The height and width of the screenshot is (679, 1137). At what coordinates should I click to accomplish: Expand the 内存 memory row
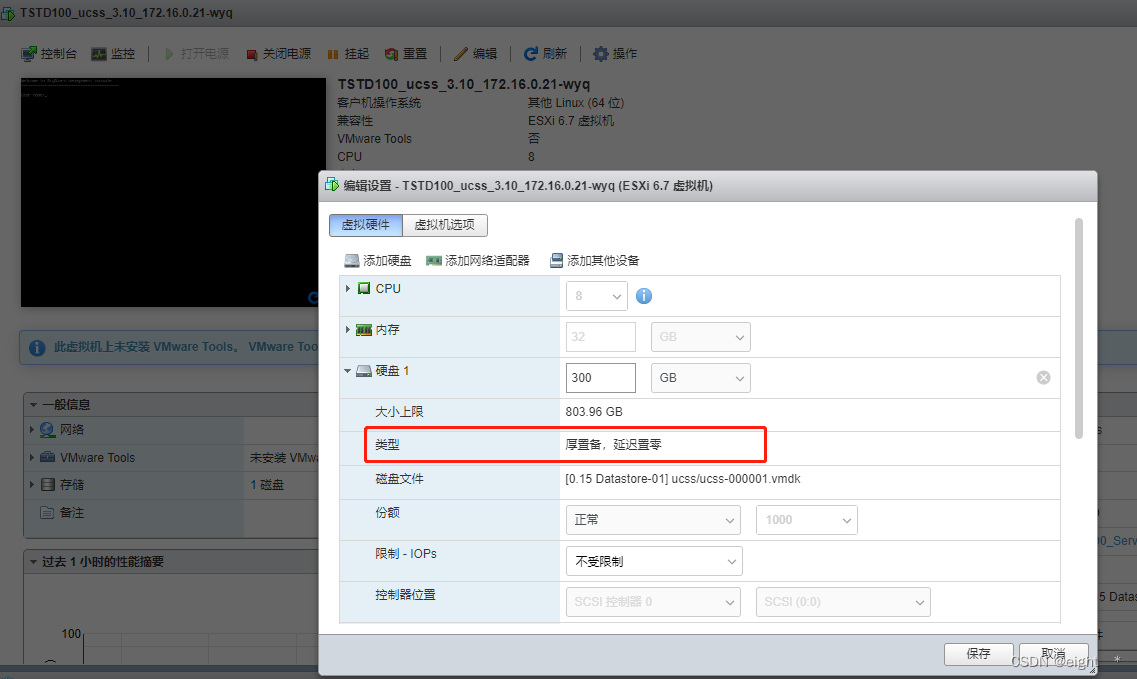348,329
